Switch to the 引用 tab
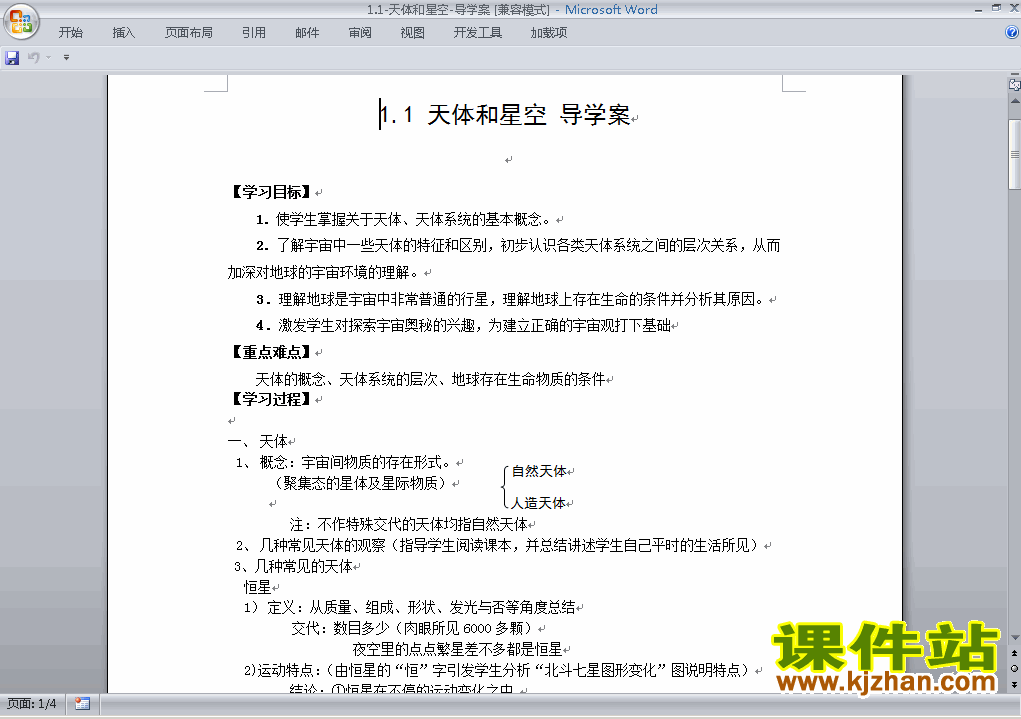 [x=254, y=33]
